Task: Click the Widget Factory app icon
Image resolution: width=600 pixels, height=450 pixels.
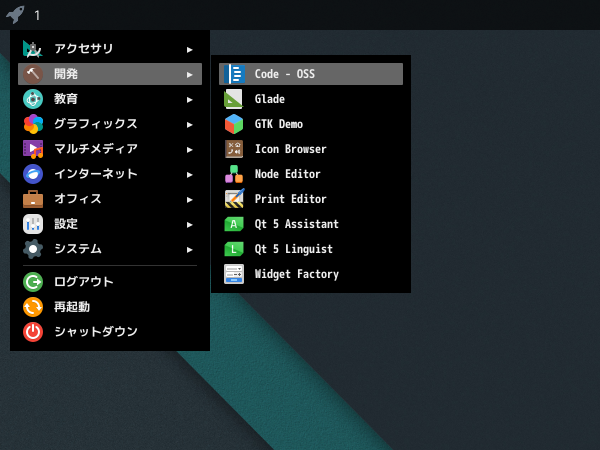Action: coord(234,274)
